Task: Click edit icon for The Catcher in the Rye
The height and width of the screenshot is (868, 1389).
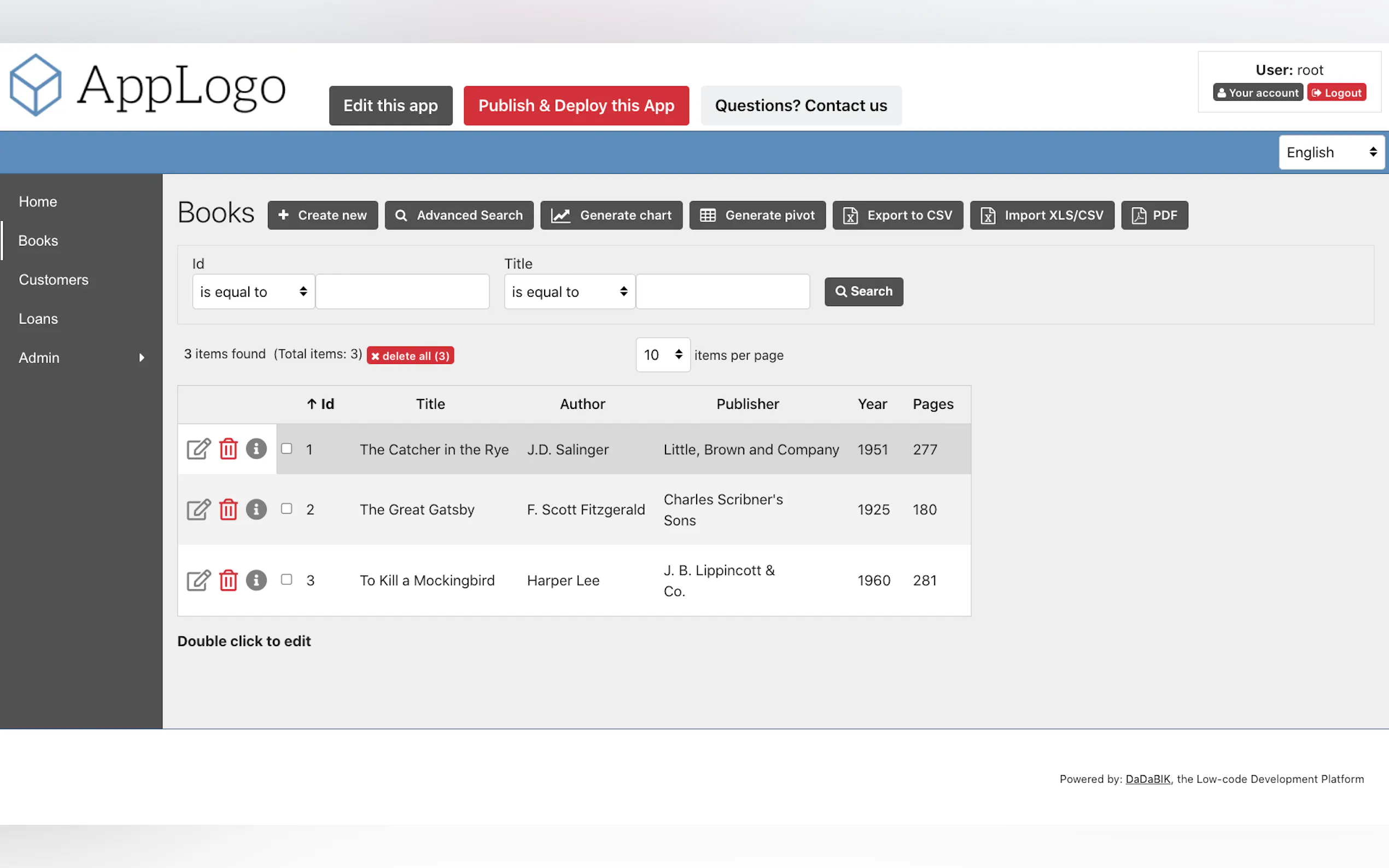Action: point(198,449)
